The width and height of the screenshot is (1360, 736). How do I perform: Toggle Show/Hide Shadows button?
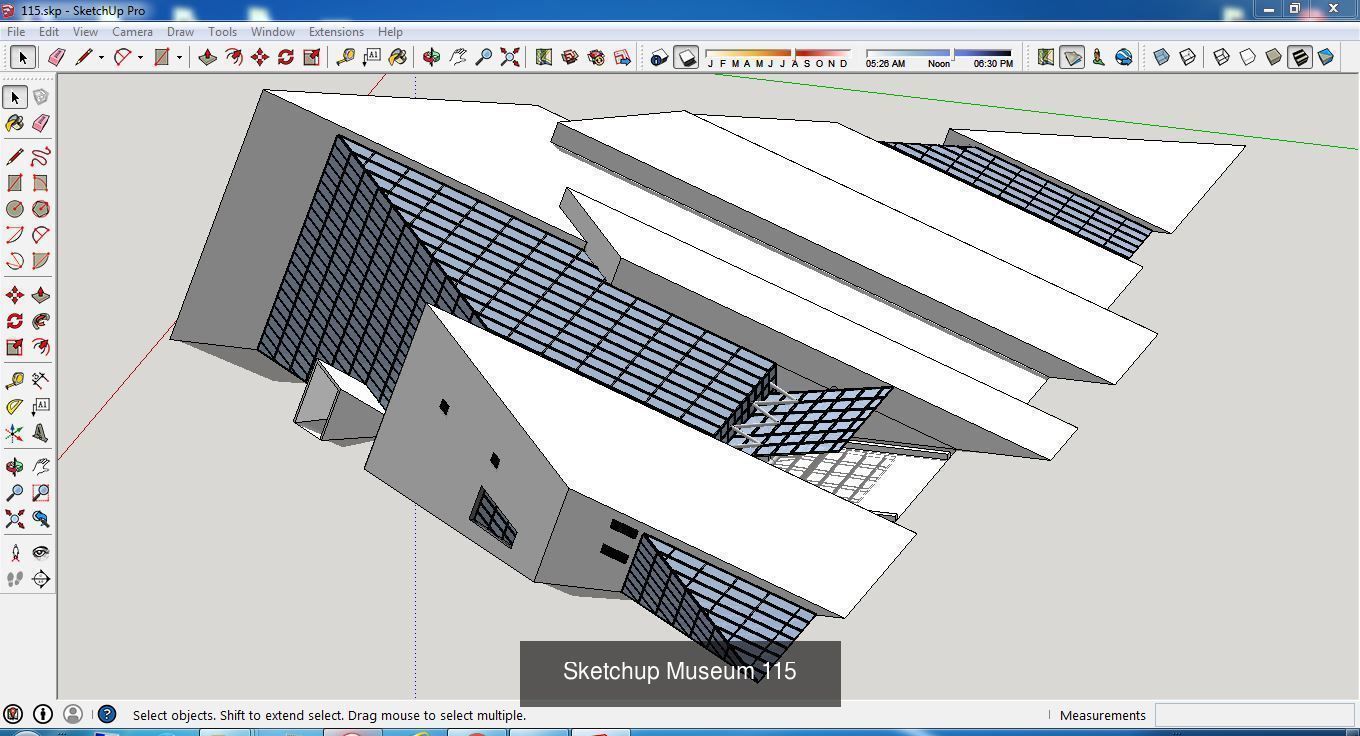tap(686, 57)
